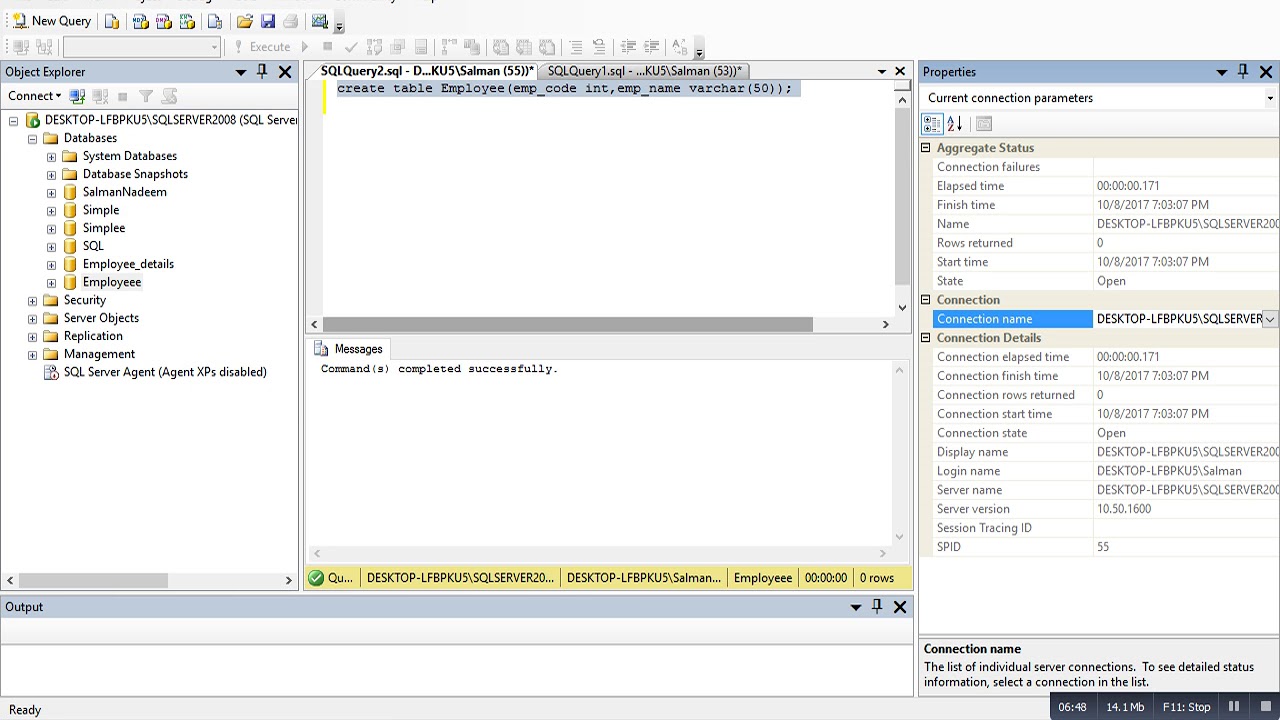This screenshot has width=1280, height=720.
Task: Pin the Object Explorer panel
Action: [262, 72]
